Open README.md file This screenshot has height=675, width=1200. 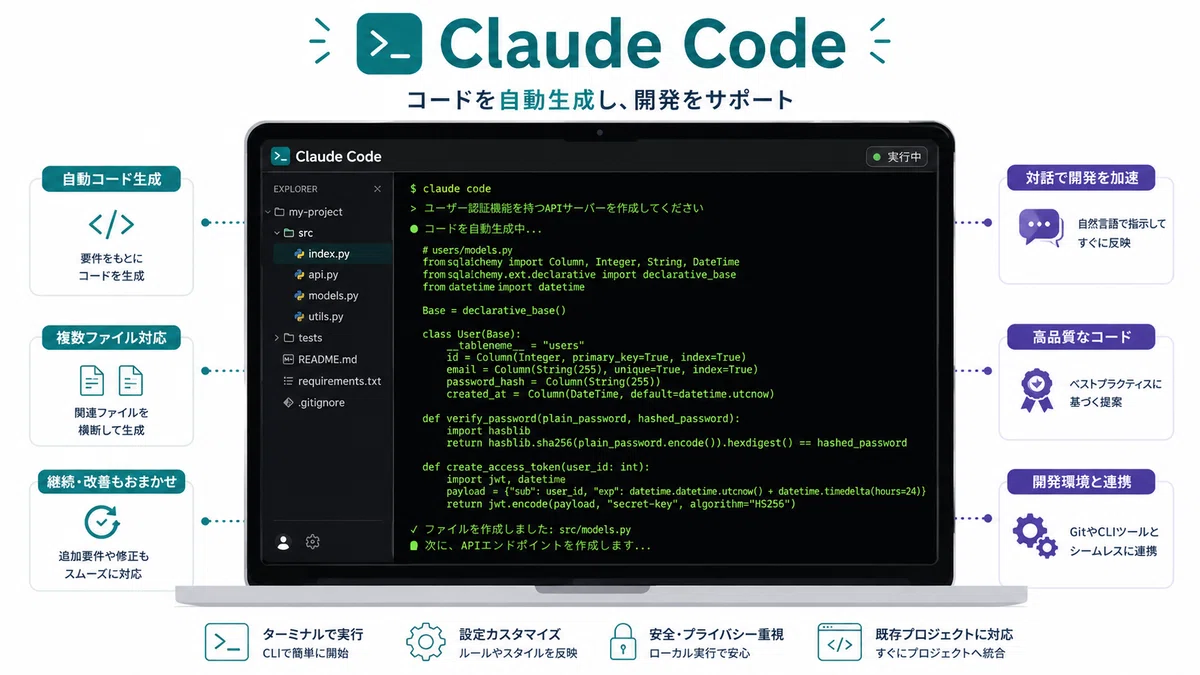point(327,359)
